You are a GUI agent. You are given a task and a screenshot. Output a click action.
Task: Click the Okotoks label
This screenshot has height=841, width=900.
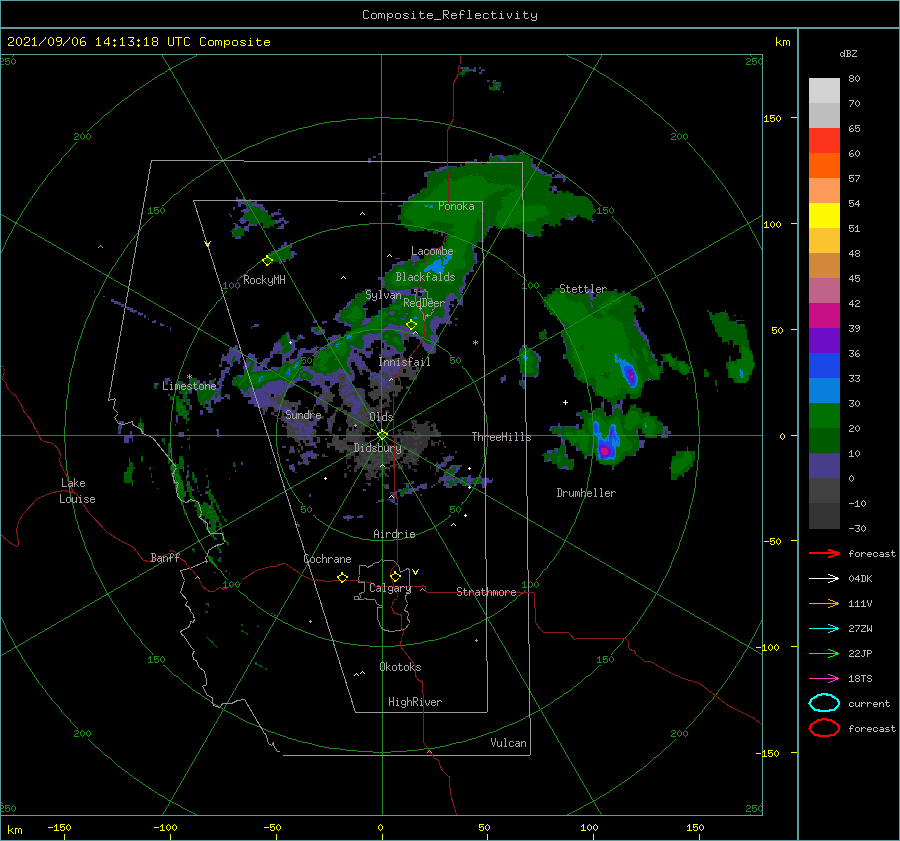tap(400, 667)
